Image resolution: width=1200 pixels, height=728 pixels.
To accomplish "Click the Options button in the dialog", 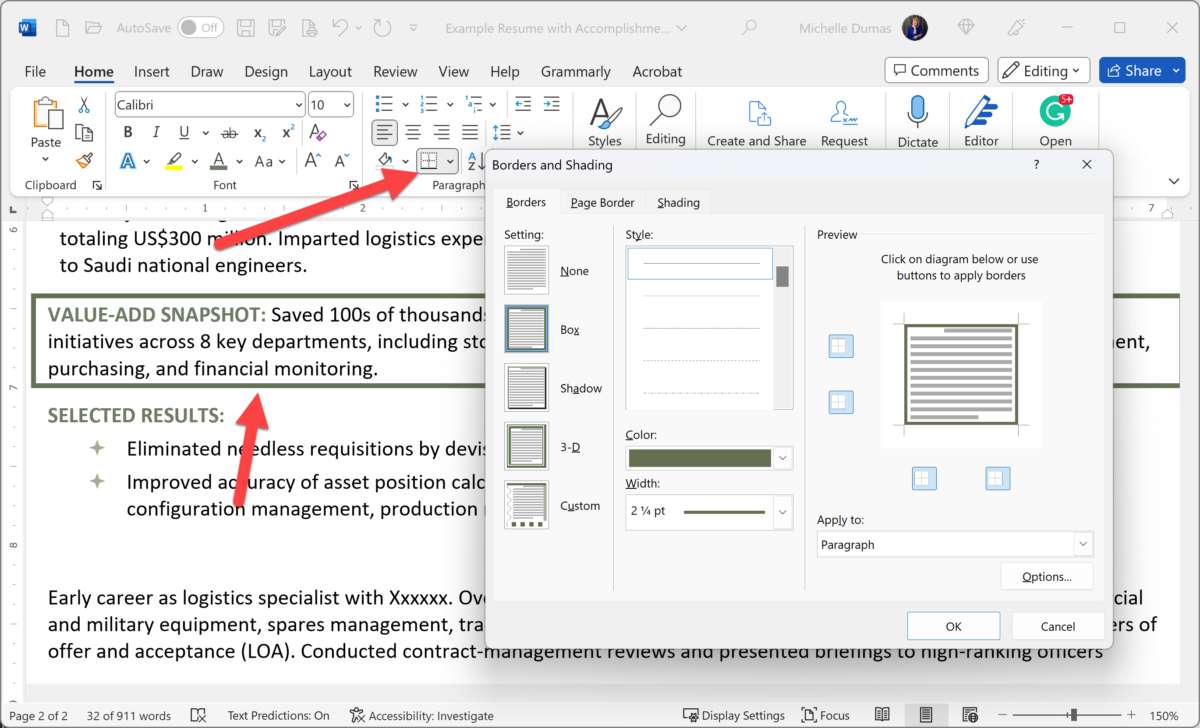I will (x=1046, y=576).
